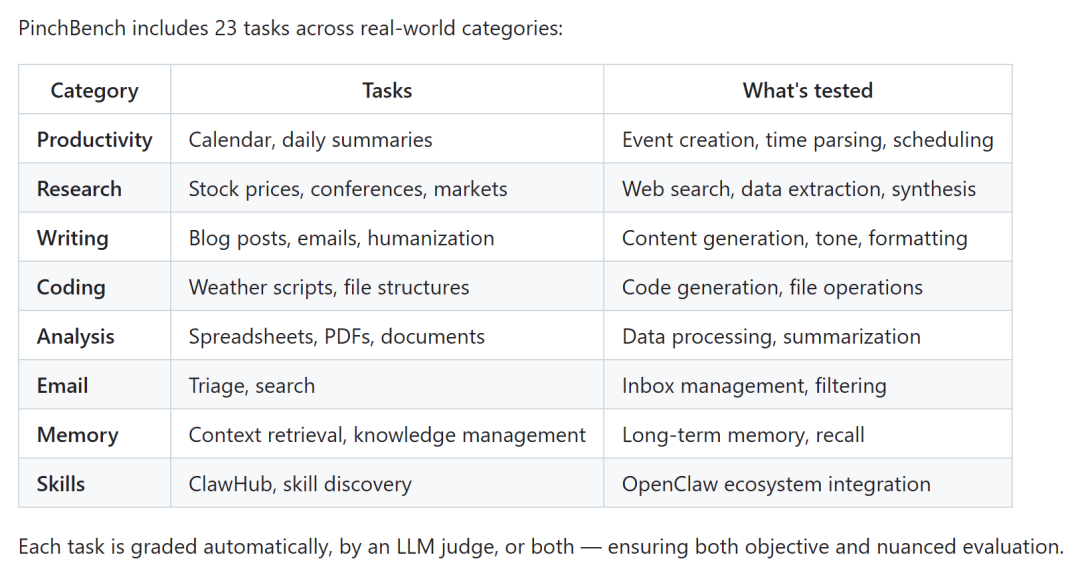1080x577 pixels.
Task: Click 'Stock prices, conferences, markets' cell
Action: pyautogui.click(x=347, y=188)
